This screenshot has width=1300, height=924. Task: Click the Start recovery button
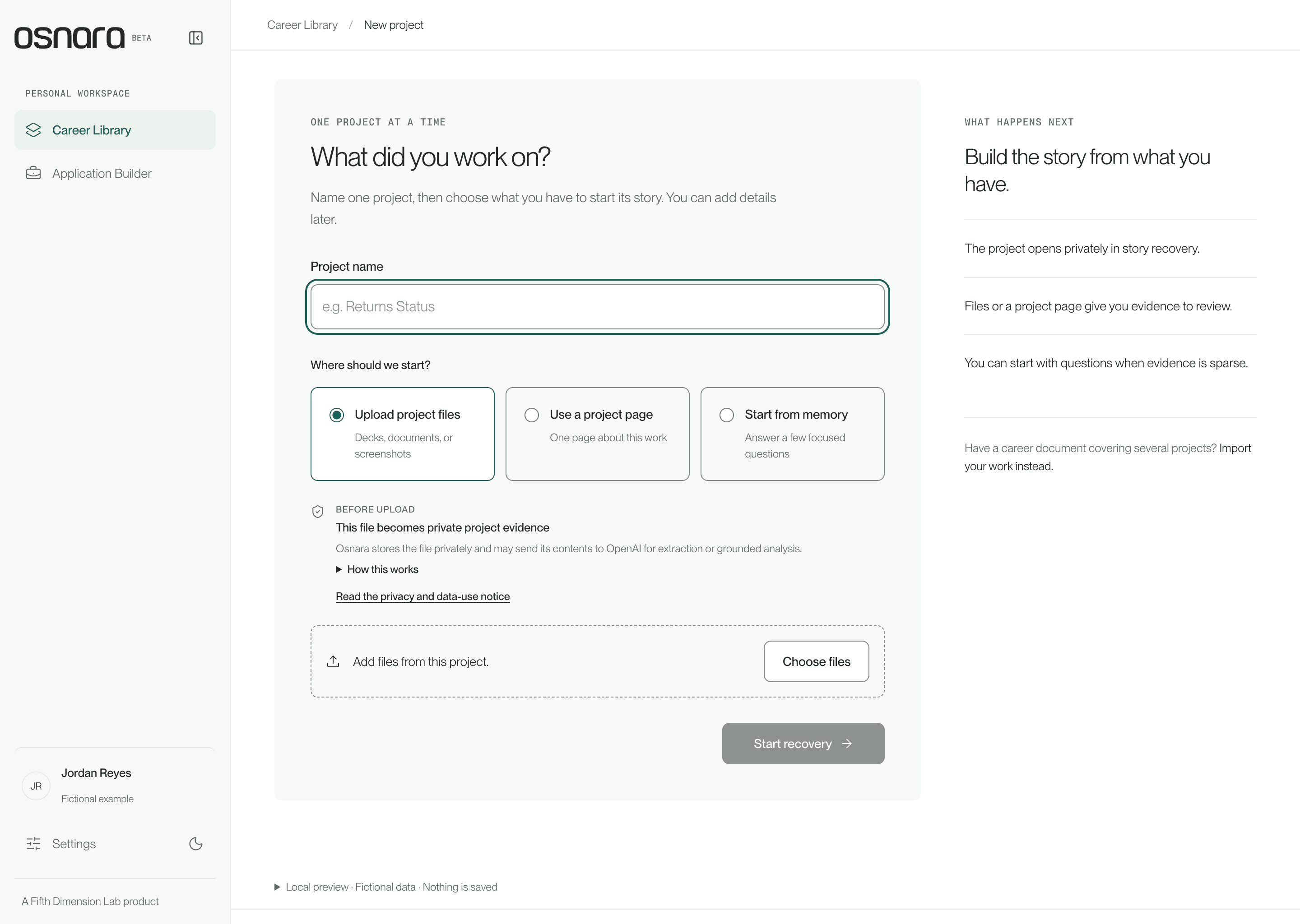803,743
